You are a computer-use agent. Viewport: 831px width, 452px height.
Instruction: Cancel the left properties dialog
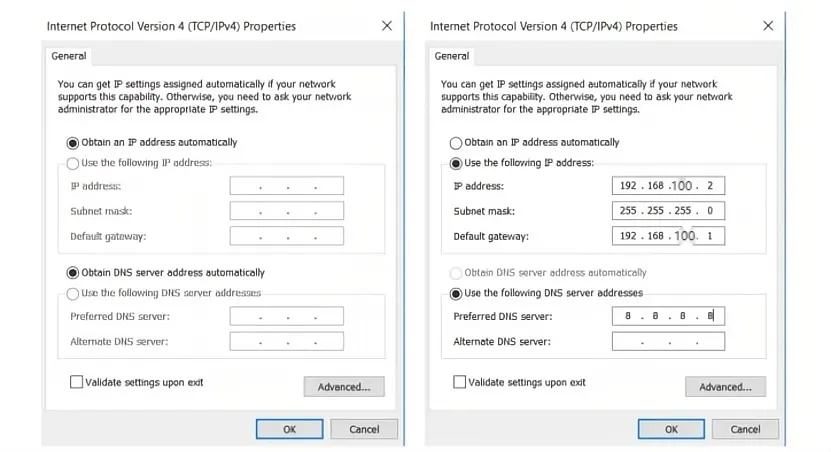click(x=364, y=429)
